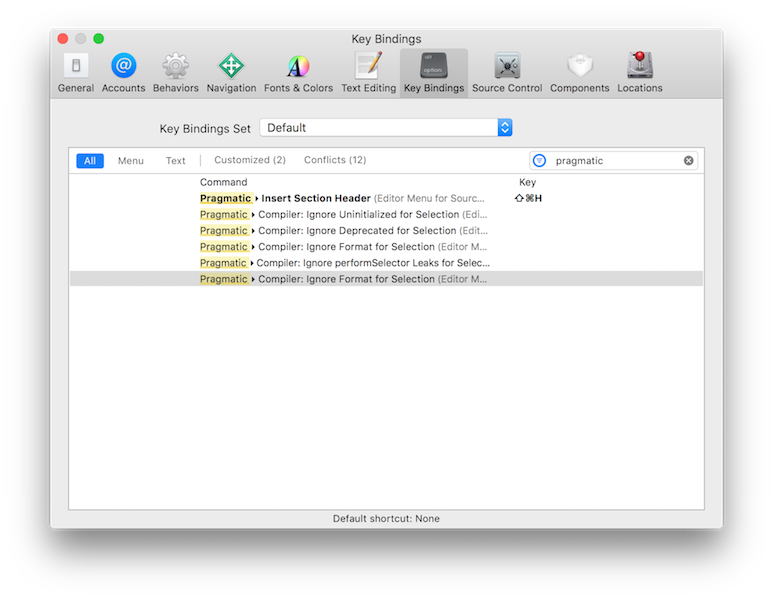Click the Command column header
The height and width of the screenshot is (600, 773).
pyautogui.click(x=223, y=182)
